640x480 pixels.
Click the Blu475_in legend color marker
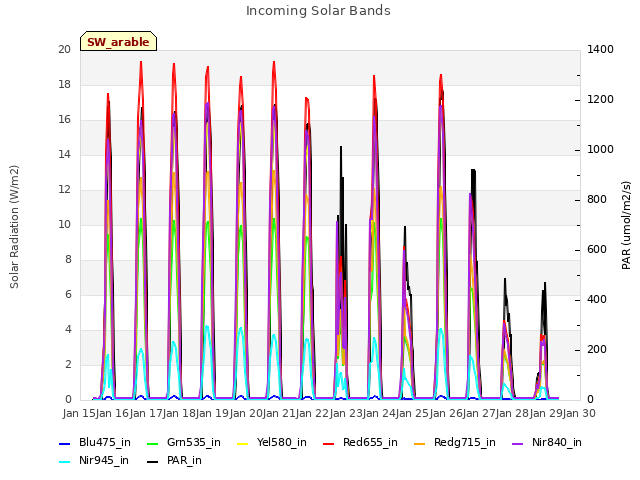point(65,444)
